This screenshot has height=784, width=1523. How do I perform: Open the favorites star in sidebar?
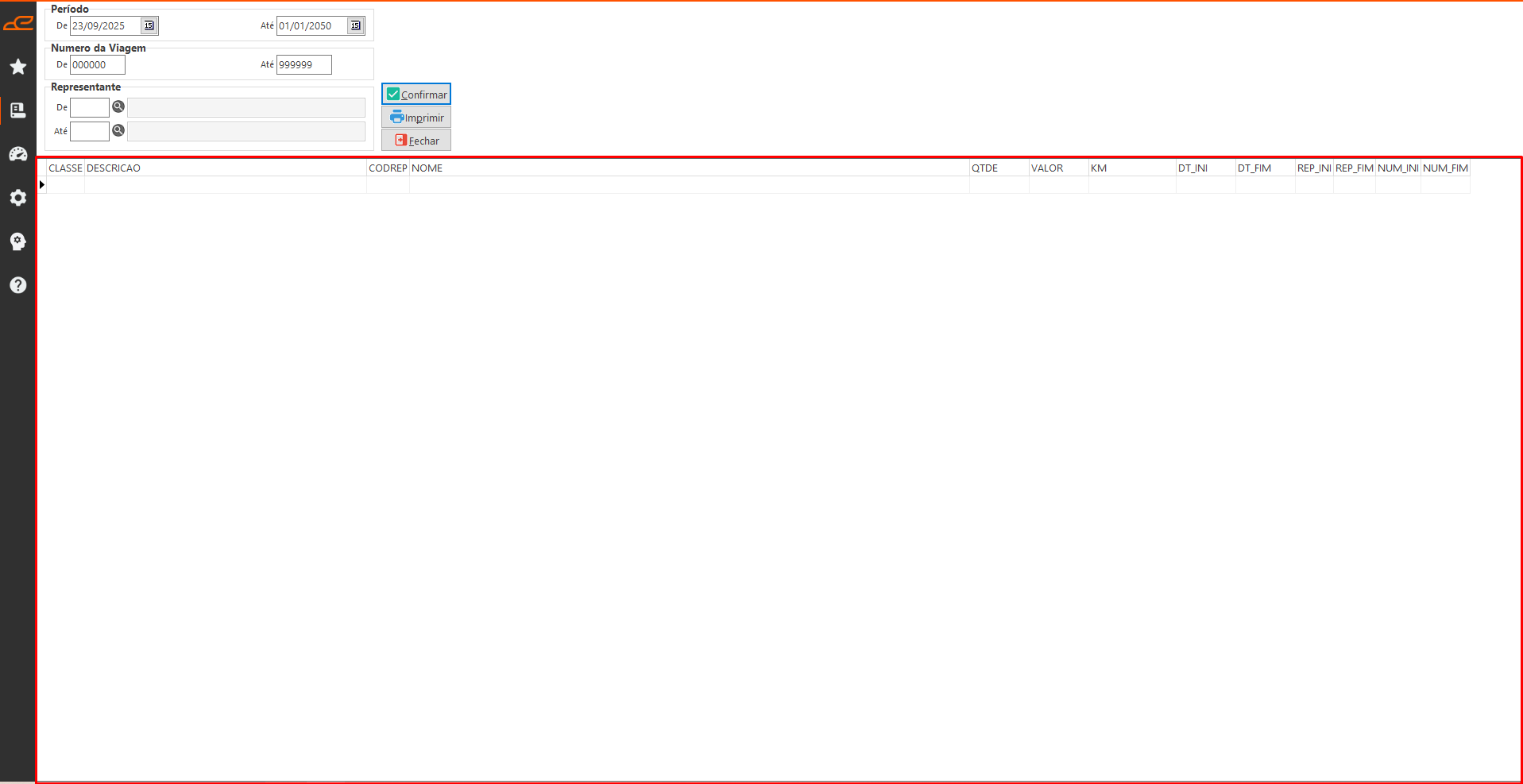pyautogui.click(x=17, y=67)
